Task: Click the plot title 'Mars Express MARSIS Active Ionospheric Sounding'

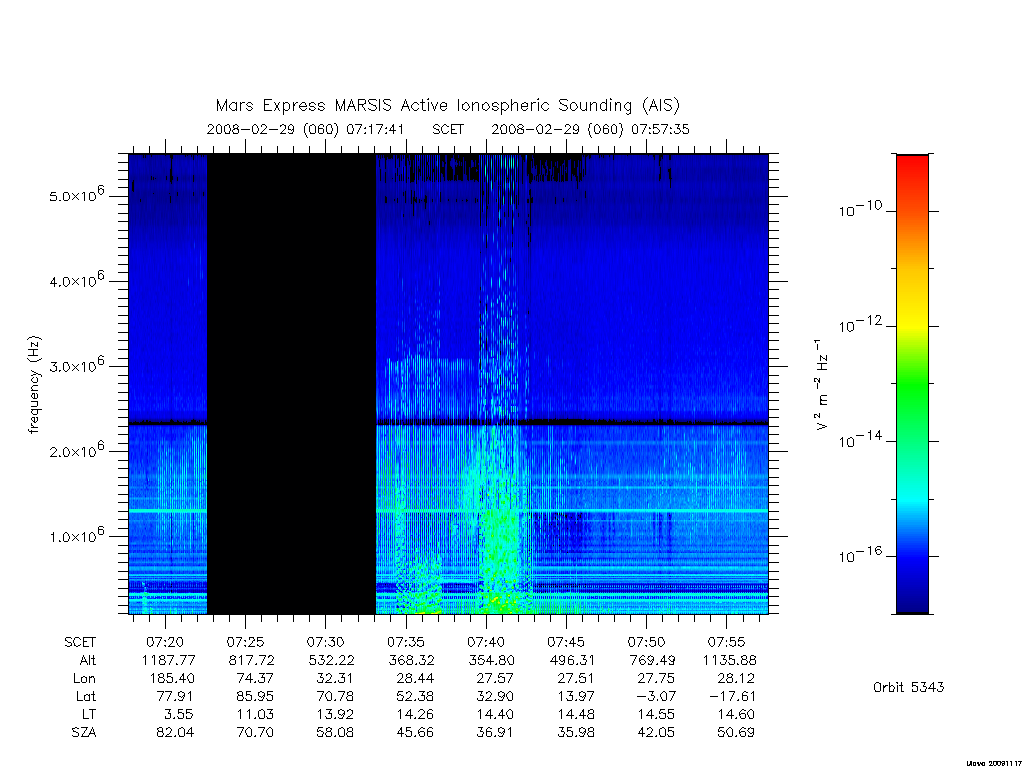Action: tap(423, 106)
